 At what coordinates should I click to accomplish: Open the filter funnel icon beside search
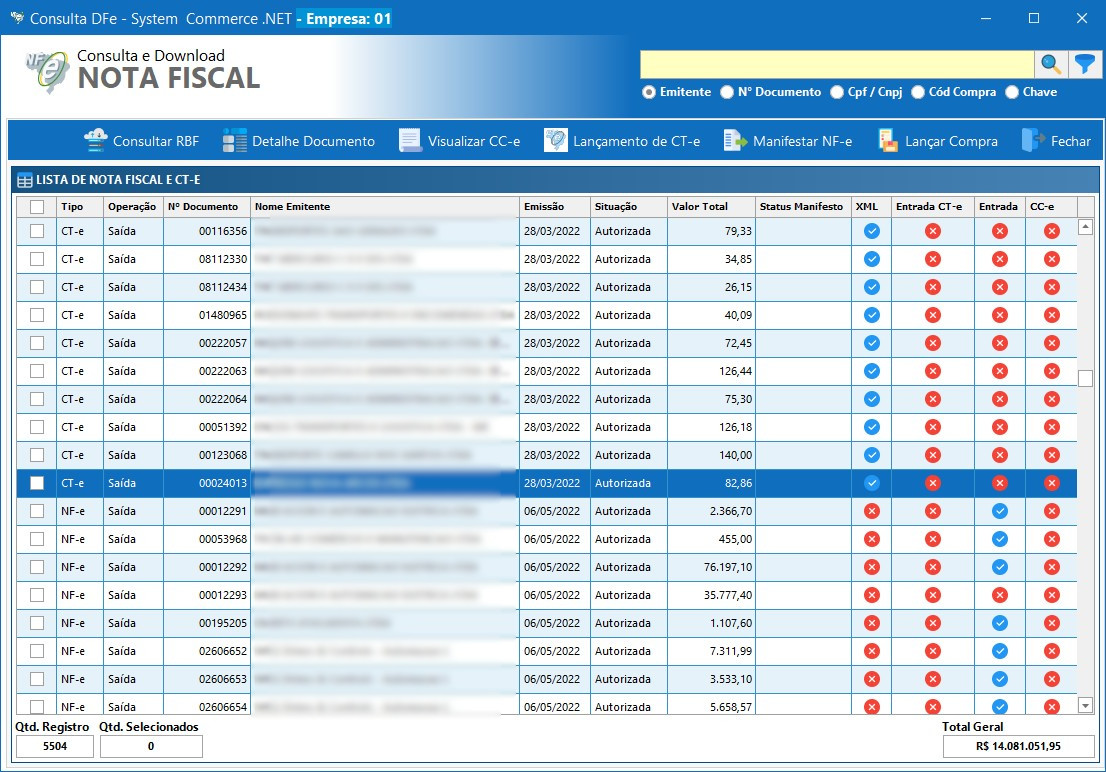pyautogui.click(x=1086, y=63)
